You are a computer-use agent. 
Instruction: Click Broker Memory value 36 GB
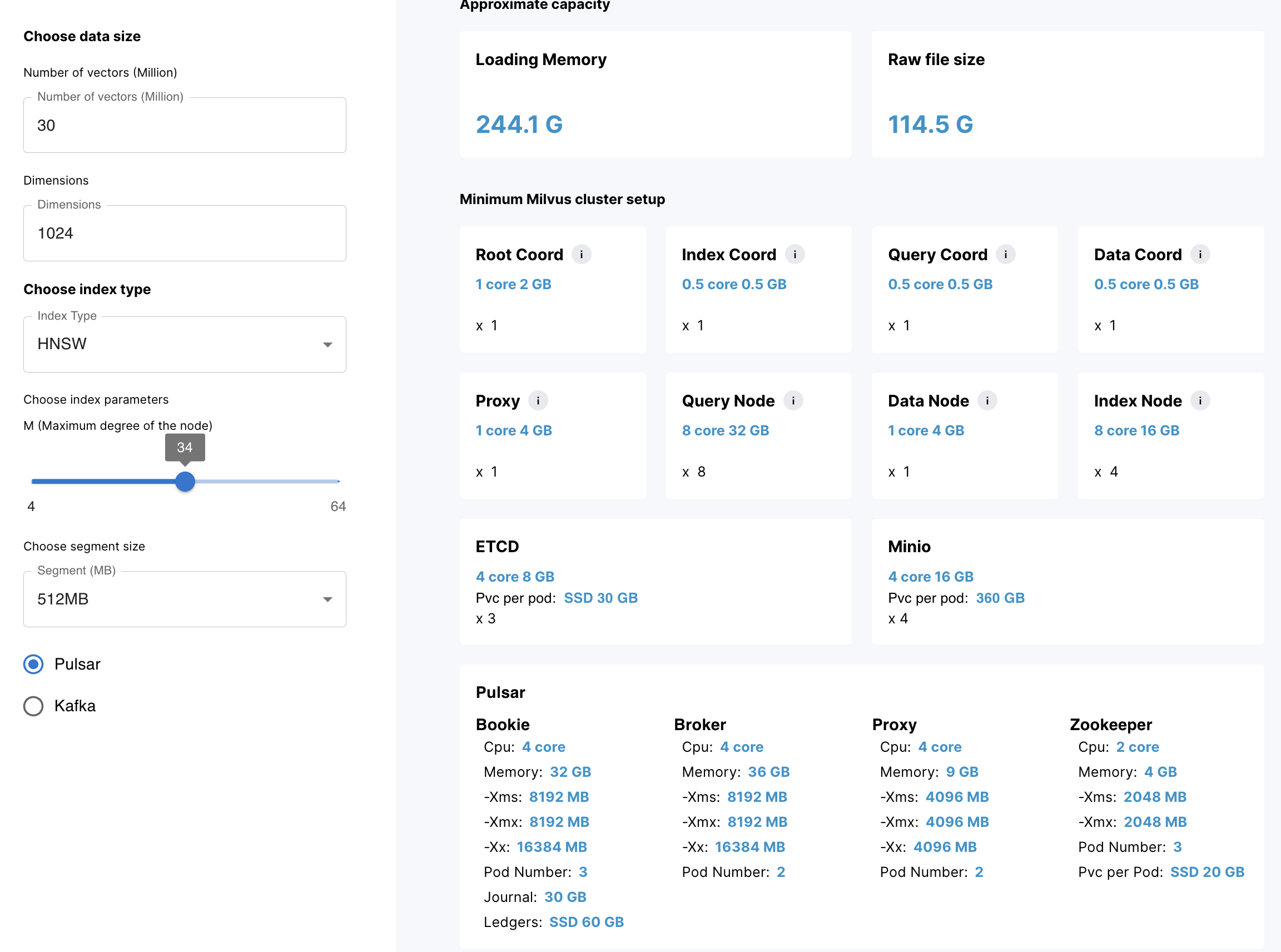point(768,772)
